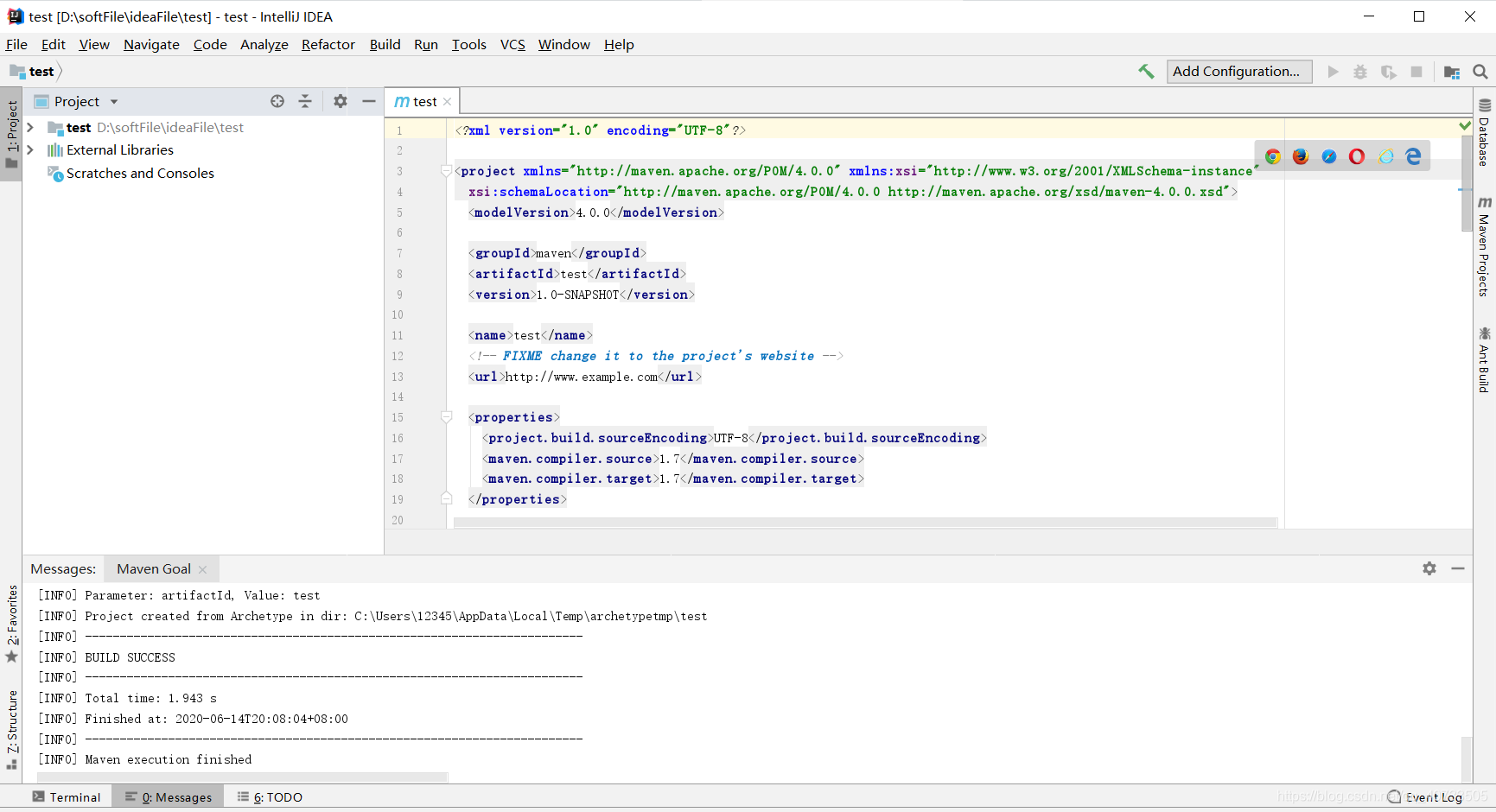This screenshot has height=812, width=1496.
Task: Click line number 13 in the gutter
Action: click(398, 377)
